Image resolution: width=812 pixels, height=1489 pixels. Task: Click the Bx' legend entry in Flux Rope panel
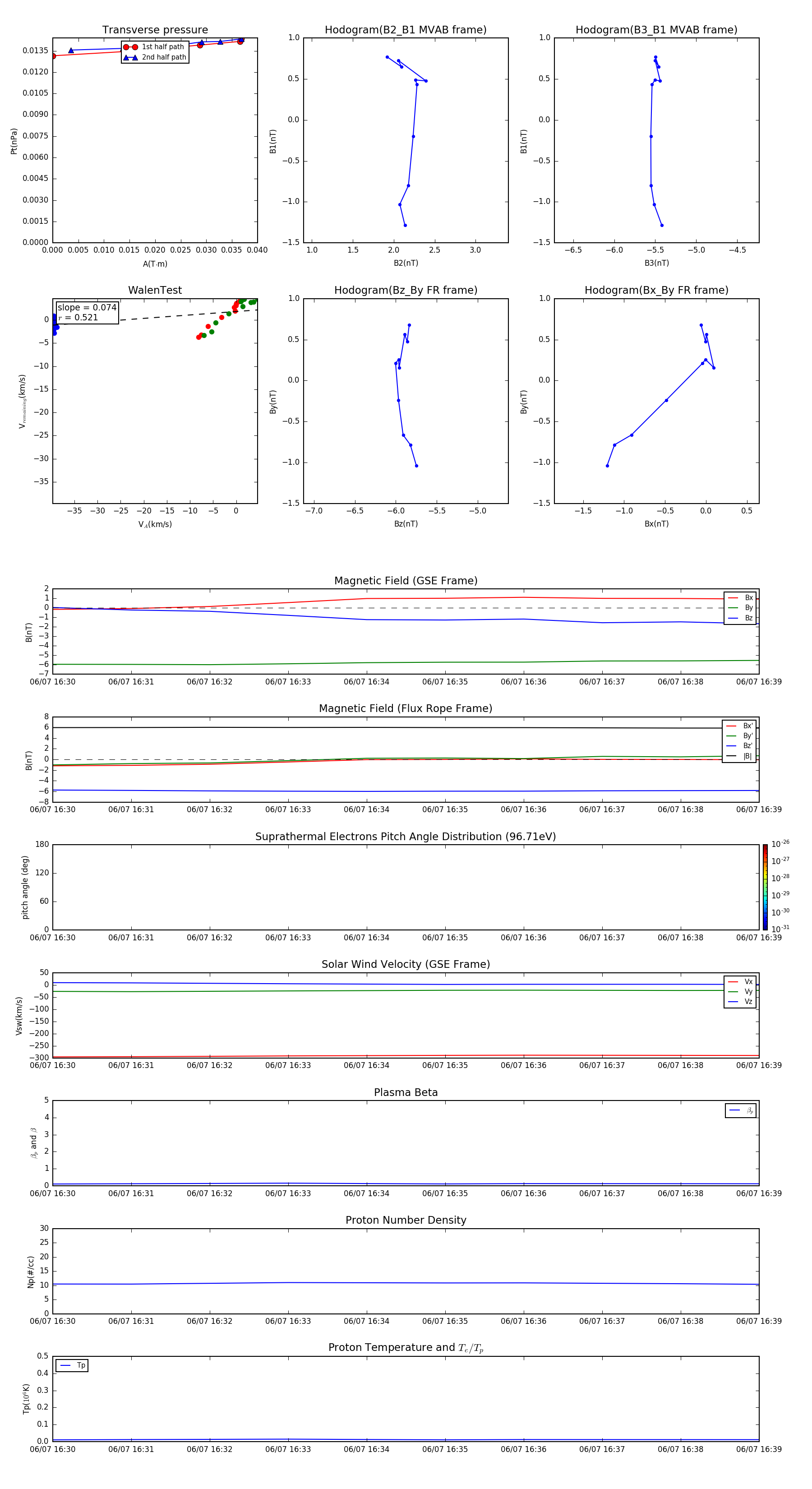pos(739,726)
